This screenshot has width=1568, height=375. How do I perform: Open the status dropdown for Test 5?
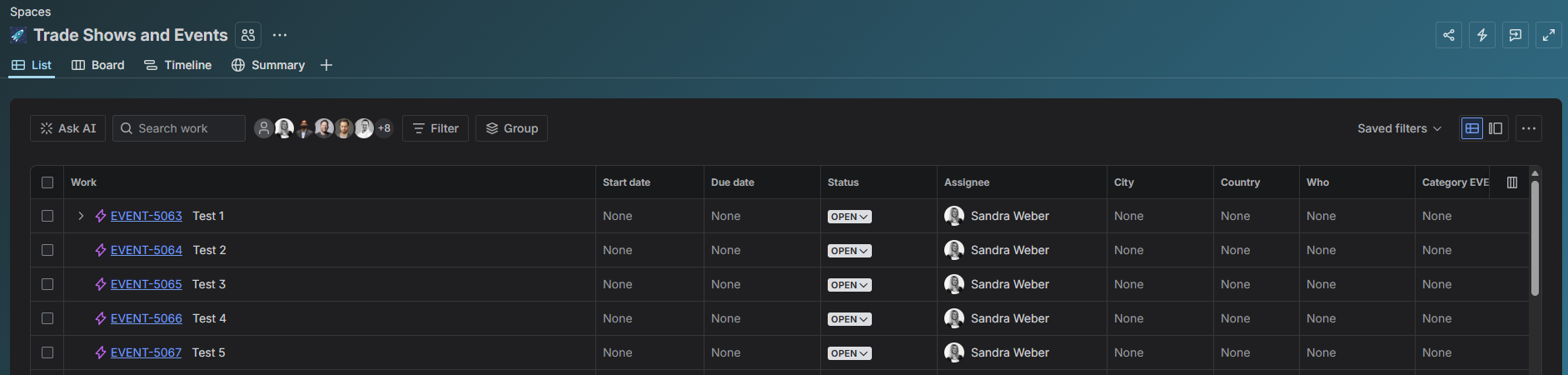849,353
